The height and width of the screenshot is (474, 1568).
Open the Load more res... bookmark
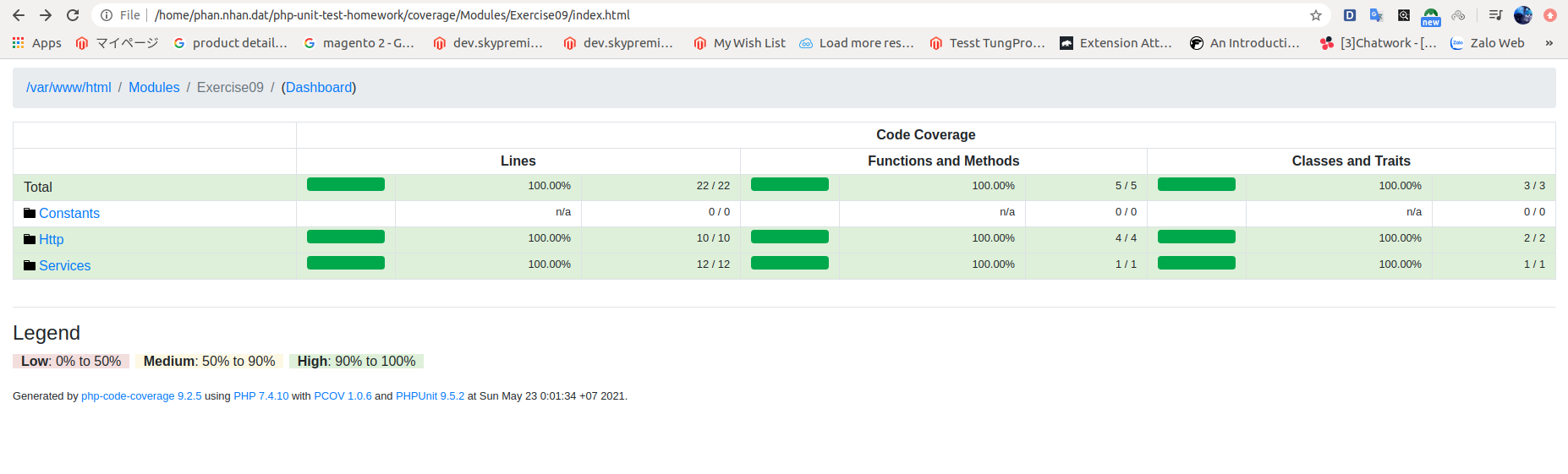click(856, 43)
